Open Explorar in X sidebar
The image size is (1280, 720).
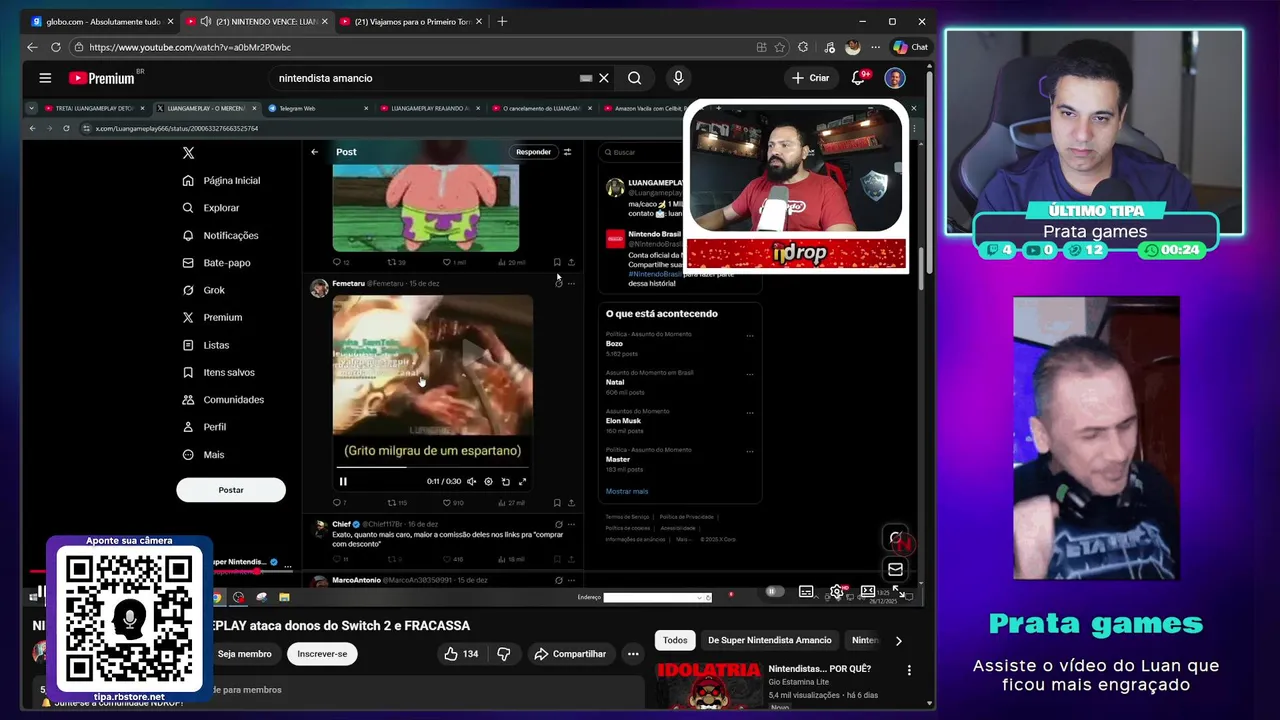[211, 208]
